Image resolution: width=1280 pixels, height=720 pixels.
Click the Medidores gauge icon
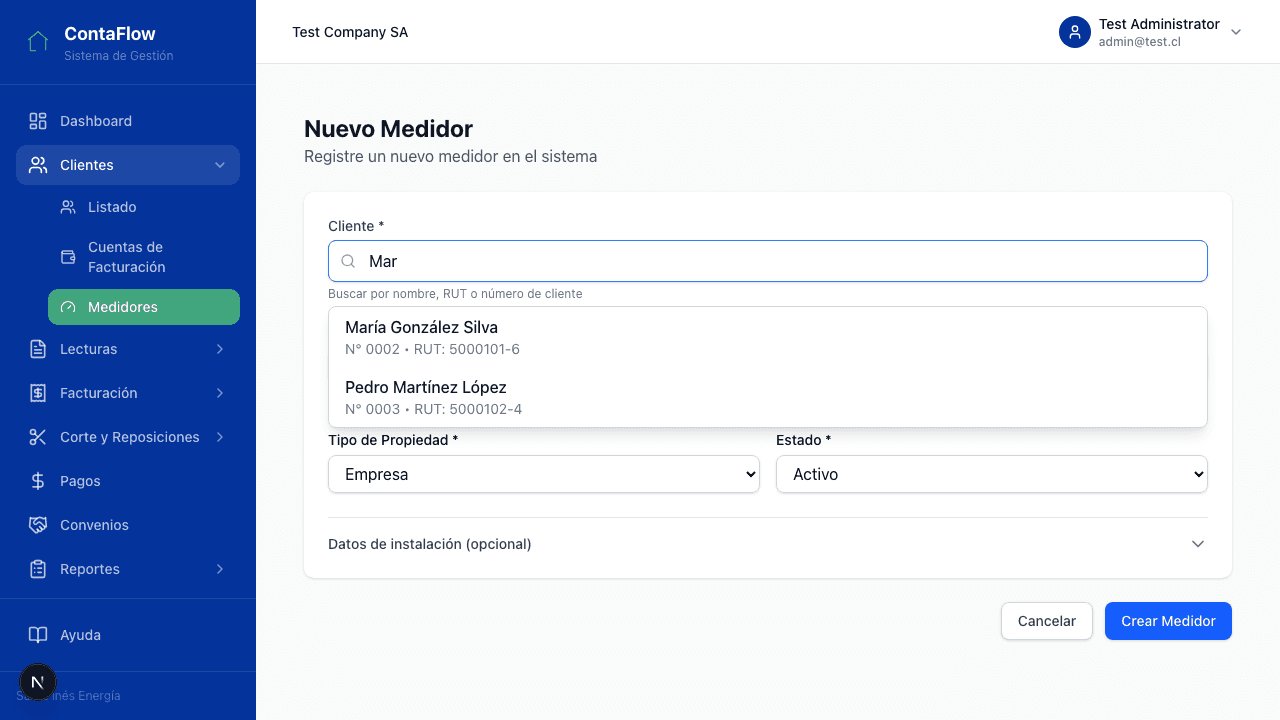pos(68,307)
